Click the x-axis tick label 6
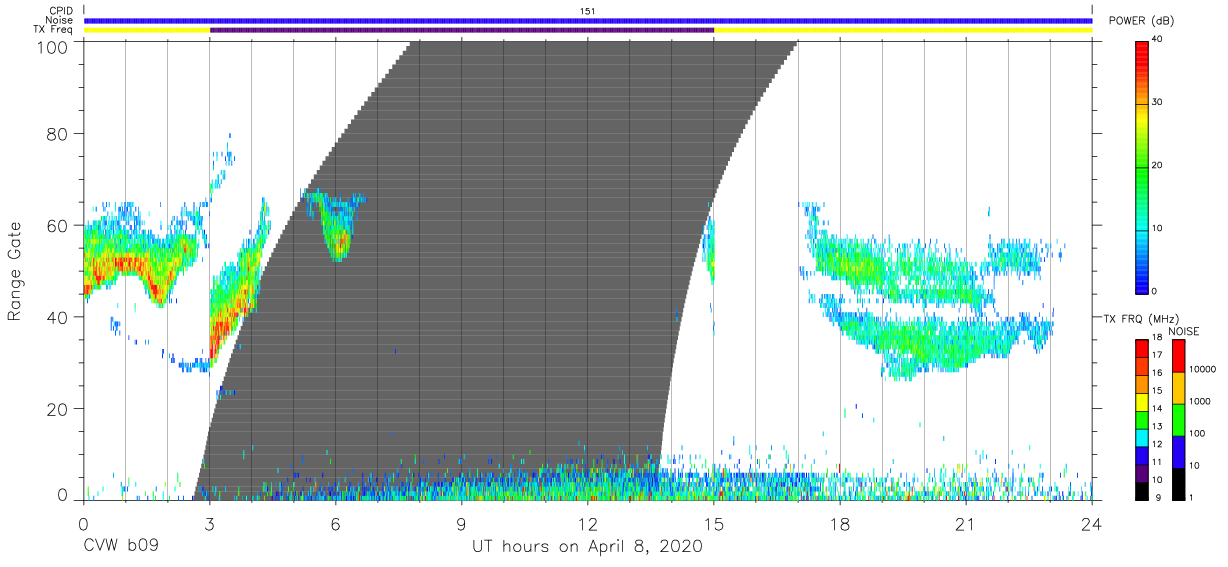This screenshot has width=1228, height=567. (x=335, y=523)
